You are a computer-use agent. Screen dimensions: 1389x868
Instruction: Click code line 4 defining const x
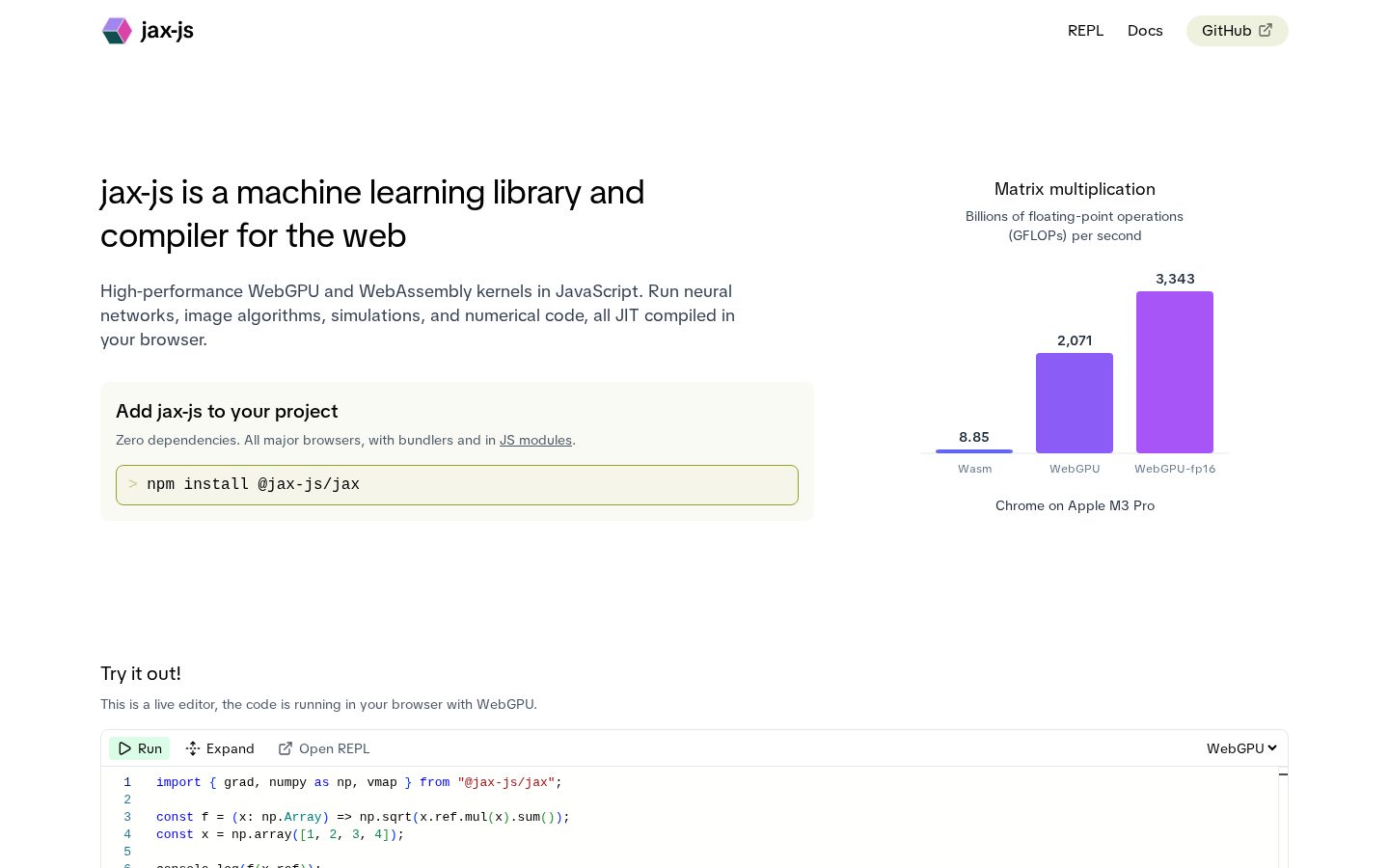(x=280, y=834)
